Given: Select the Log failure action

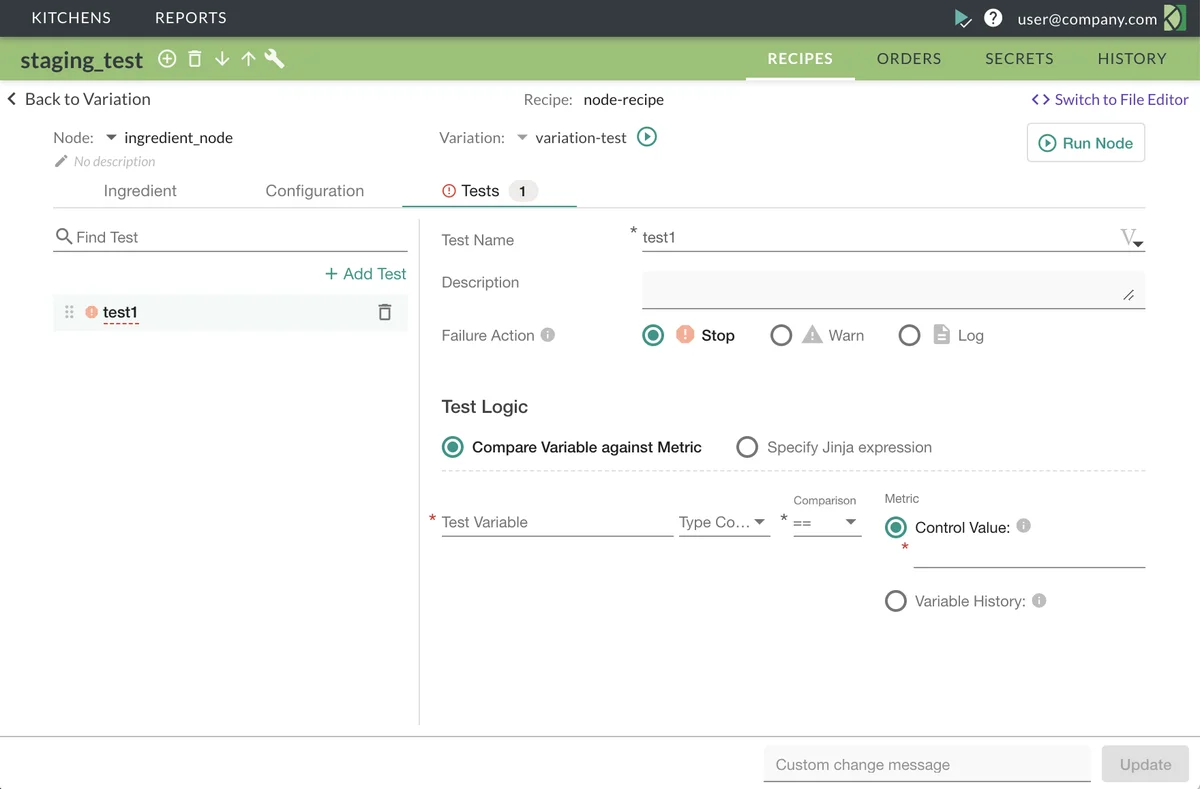Looking at the screenshot, I should click(909, 336).
